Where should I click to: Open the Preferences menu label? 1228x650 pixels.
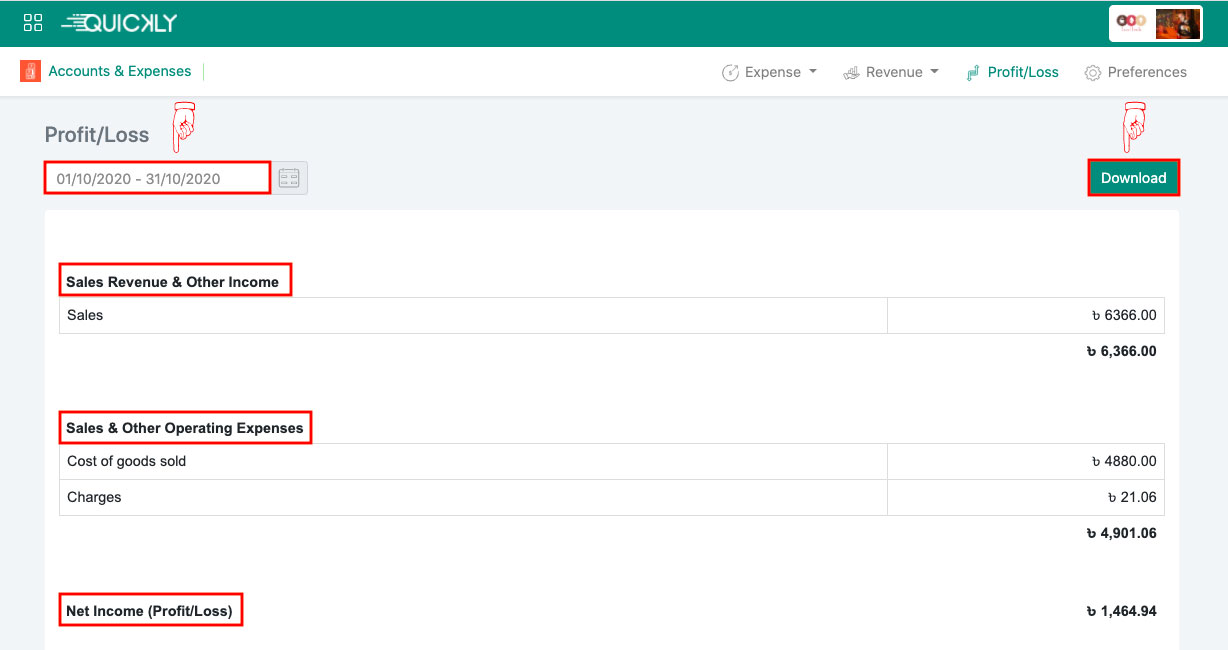pos(1147,72)
